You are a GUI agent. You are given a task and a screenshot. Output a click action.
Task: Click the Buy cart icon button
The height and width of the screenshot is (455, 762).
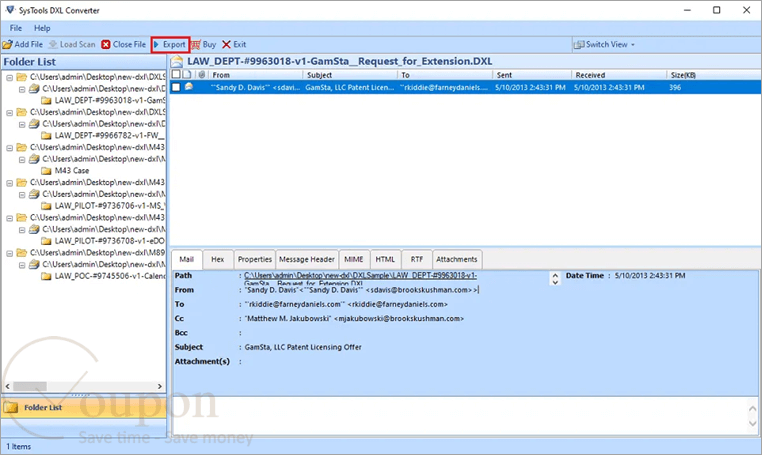[x=196, y=45]
